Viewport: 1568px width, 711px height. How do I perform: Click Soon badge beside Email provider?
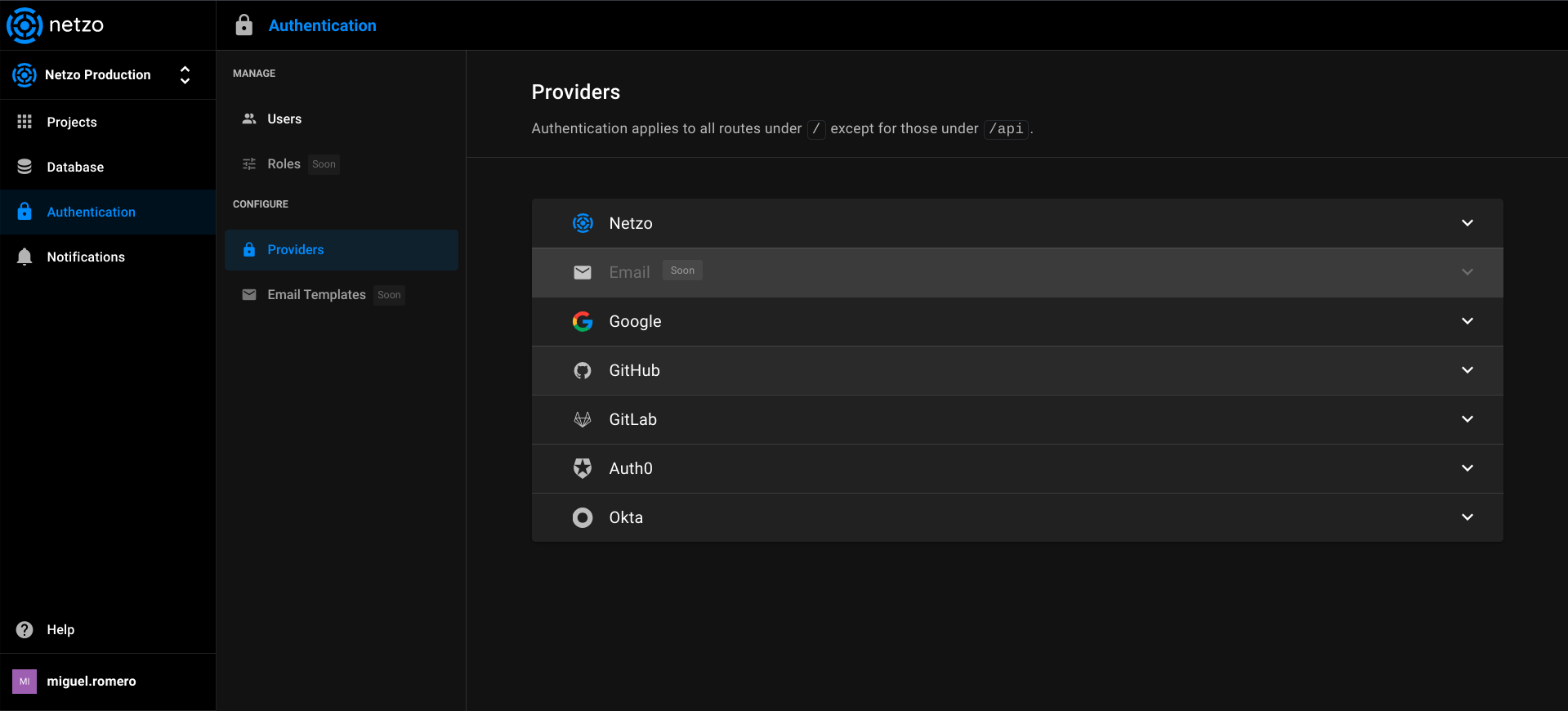pos(683,271)
